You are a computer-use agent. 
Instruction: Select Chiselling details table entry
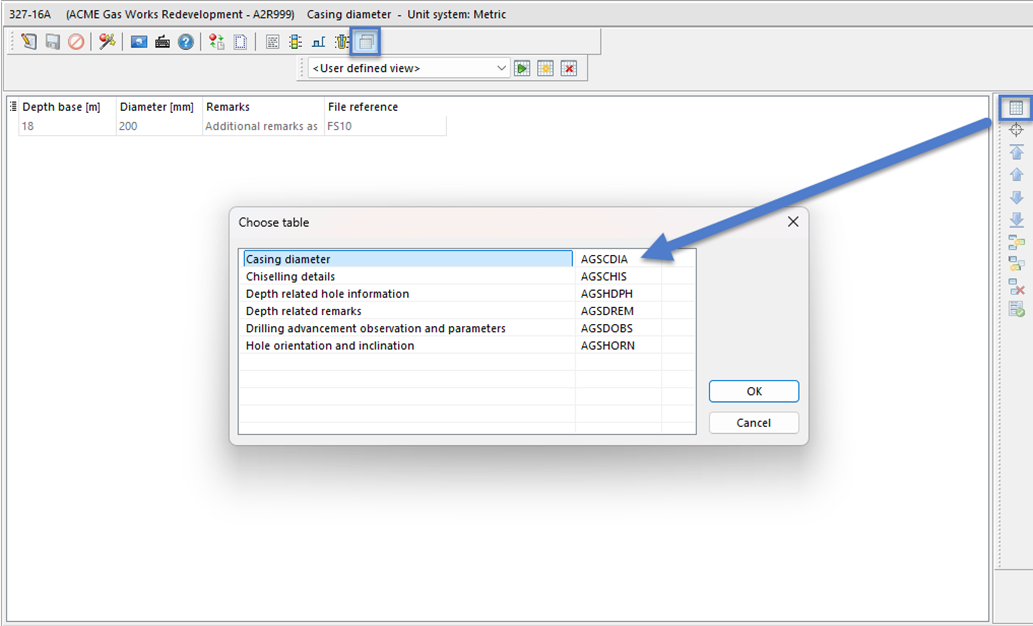tap(290, 277)
